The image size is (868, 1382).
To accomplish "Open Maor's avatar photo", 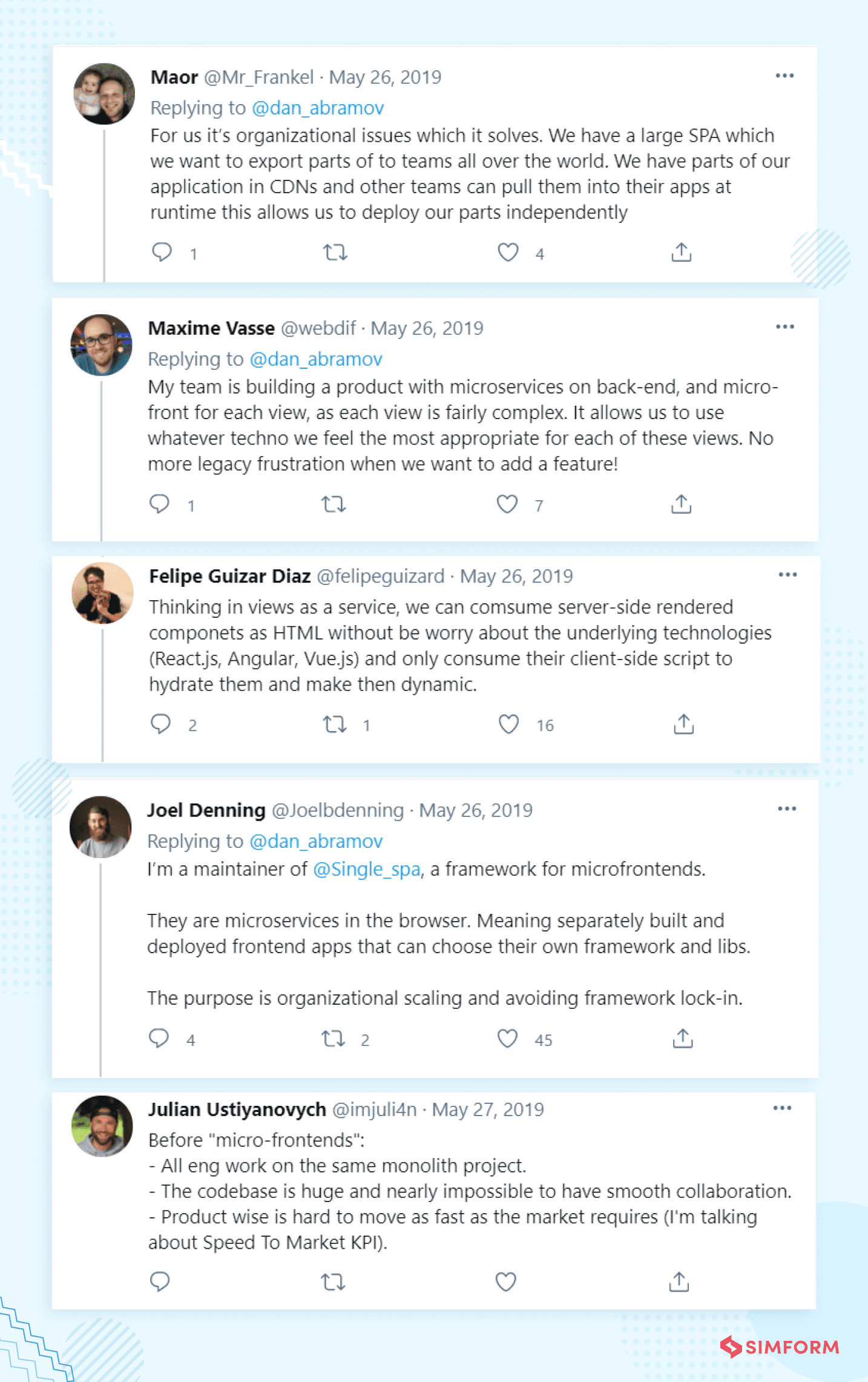I will point(104,94).
